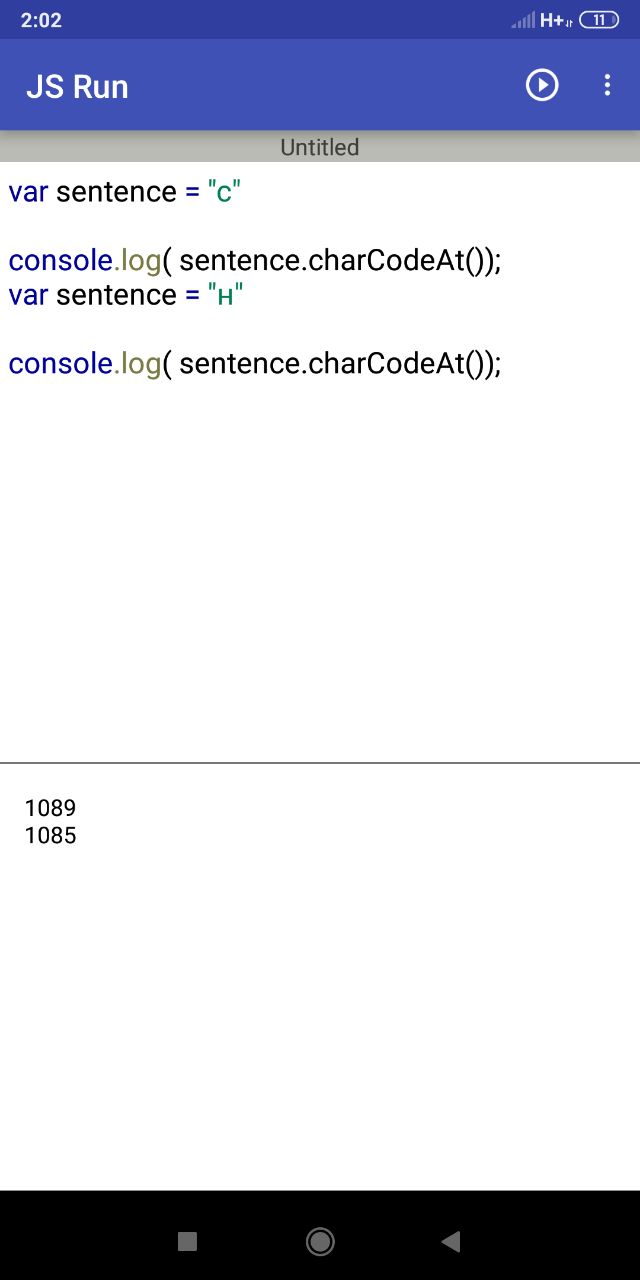Open recent apps with the square button
The width and height of the screenshot is (640, 1280).
point(187,1242)
